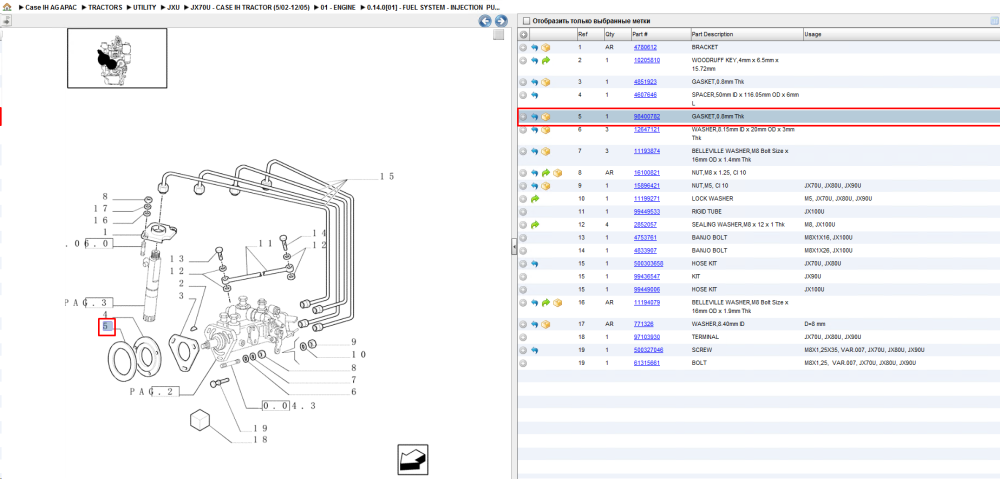Click the green arrow in NUT M8 ref 8 row

(x=546, y=173)
